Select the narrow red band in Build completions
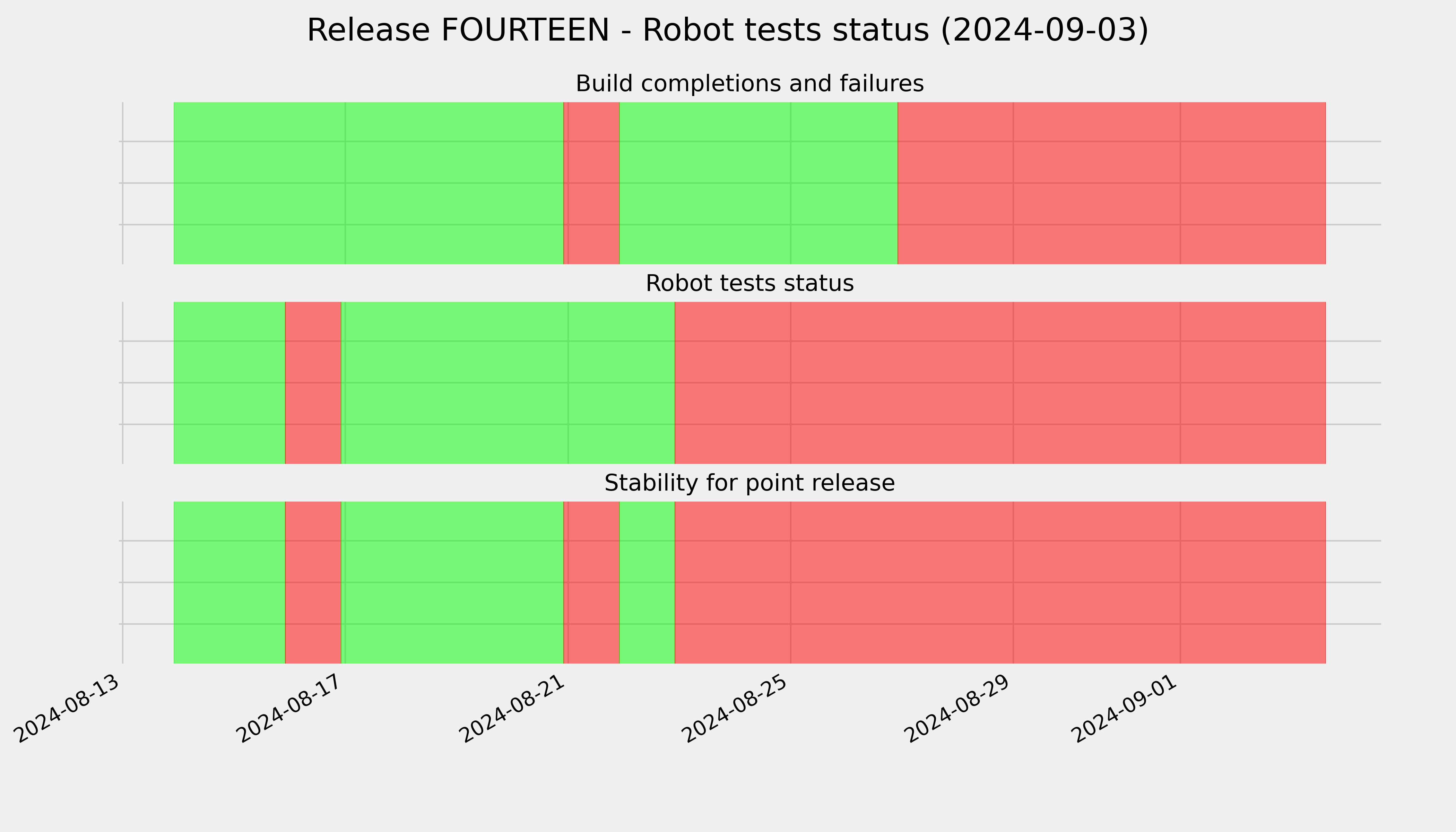Image resolution: width=1456 pixels, height=832 pixels. pos(591,183)
